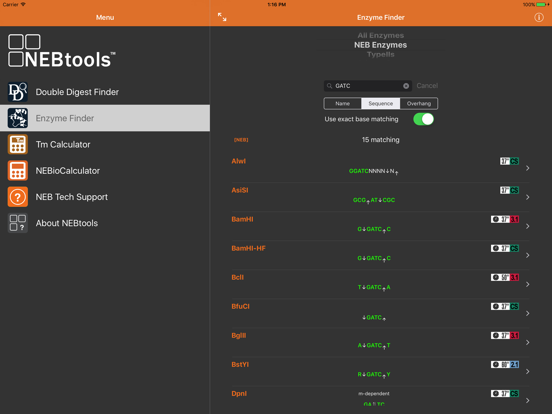This screenshot has width=552, height=414.
Task: Tap NEB Tech Support question-mark icon
Action: 18,197
